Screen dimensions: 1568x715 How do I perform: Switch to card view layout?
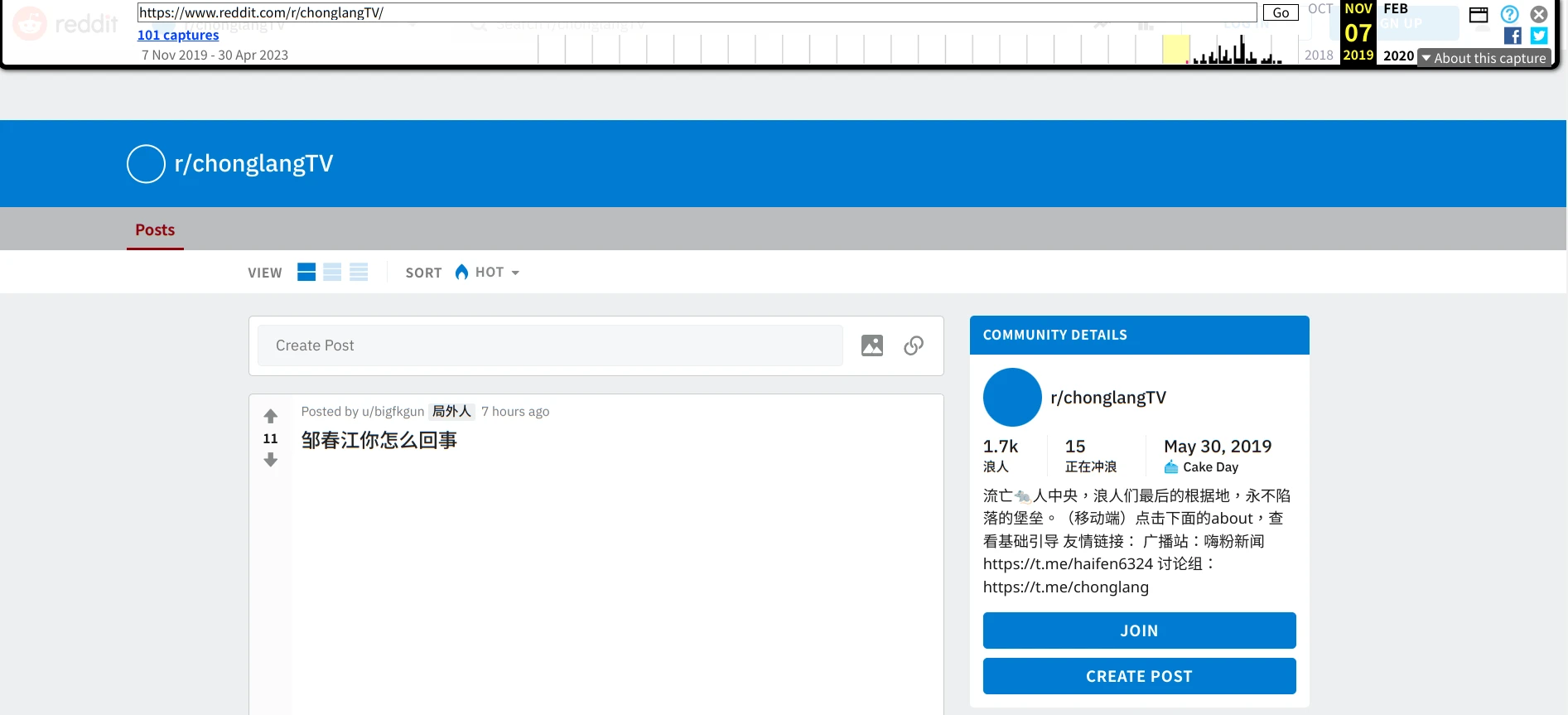coord(306,272)
